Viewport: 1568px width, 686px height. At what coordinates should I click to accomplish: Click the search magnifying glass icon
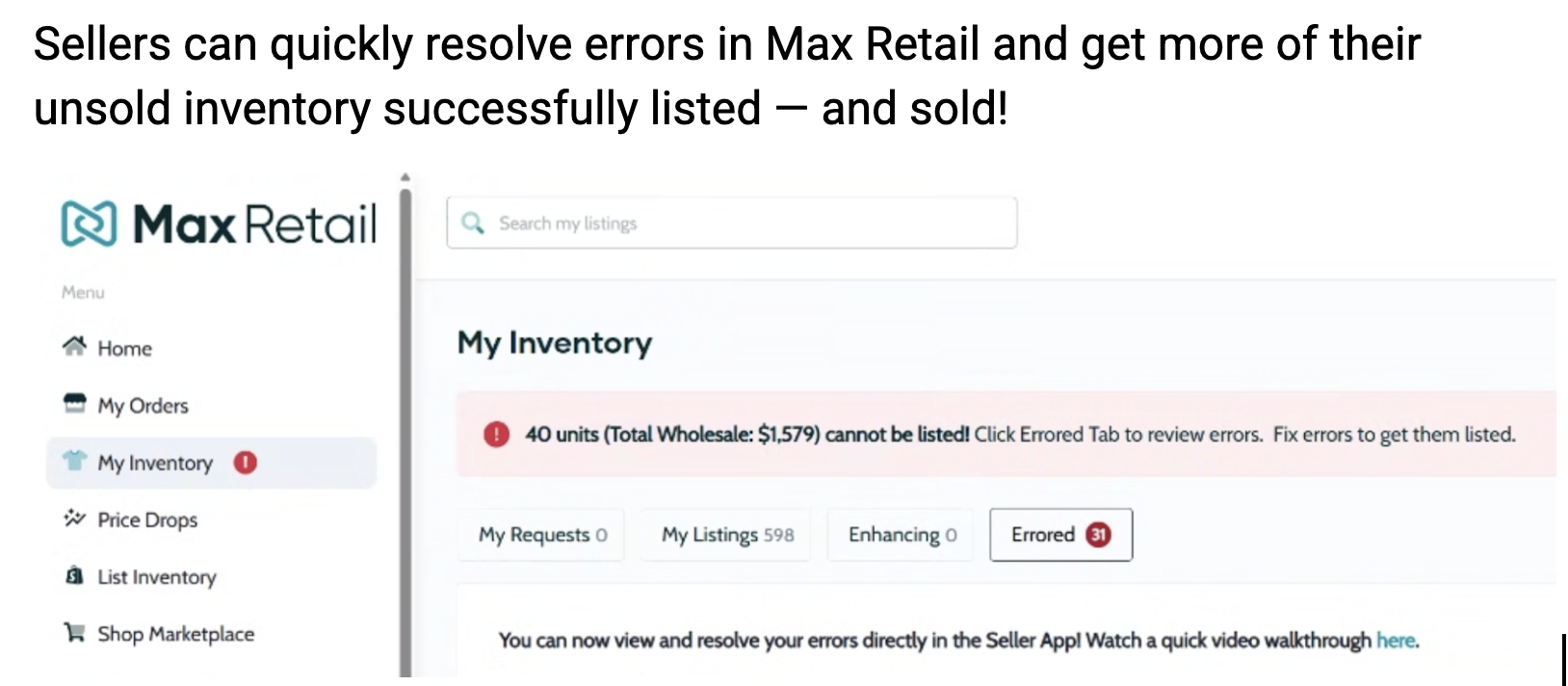(472, 224)
